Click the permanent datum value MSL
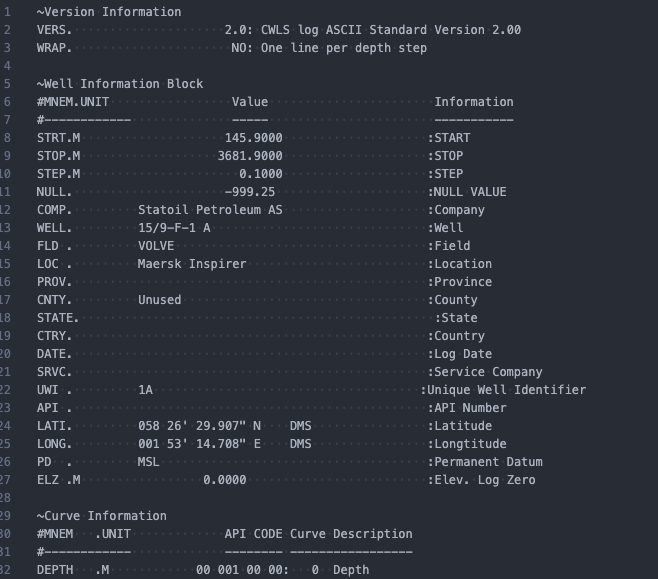The width and height of the screenshot is (658, 579). click(x=149, y=462)
